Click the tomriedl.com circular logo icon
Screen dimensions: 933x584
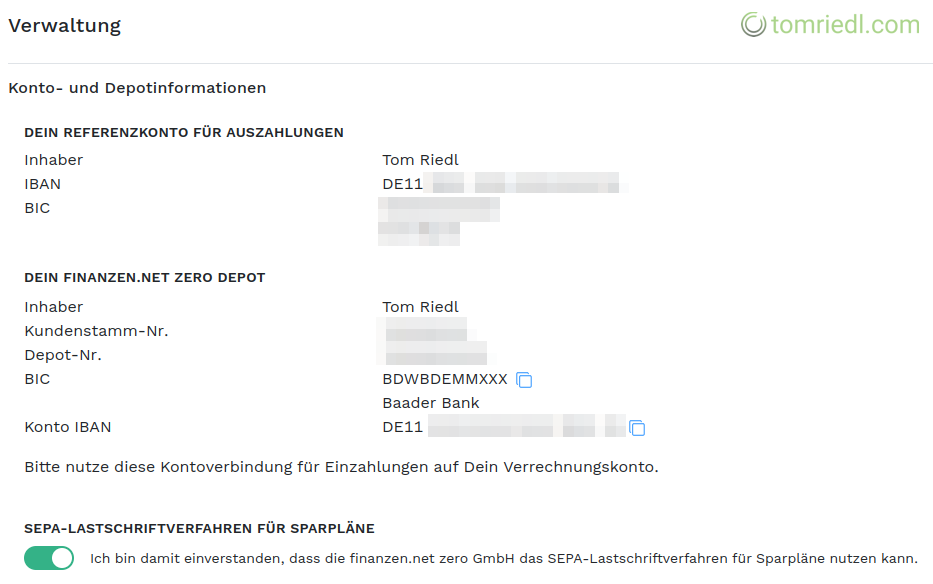(753, 25)
